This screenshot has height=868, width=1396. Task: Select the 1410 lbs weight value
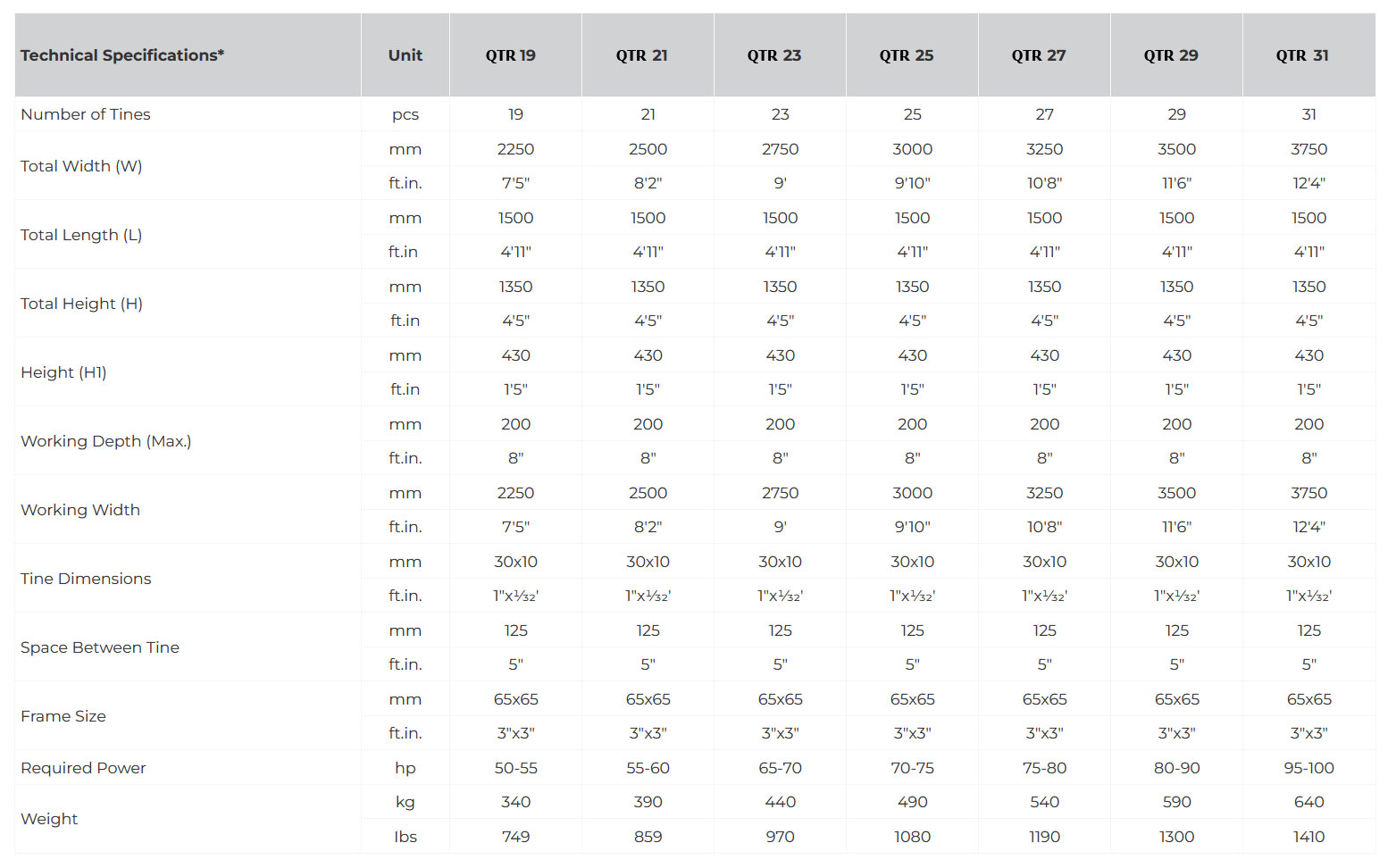1308,837
